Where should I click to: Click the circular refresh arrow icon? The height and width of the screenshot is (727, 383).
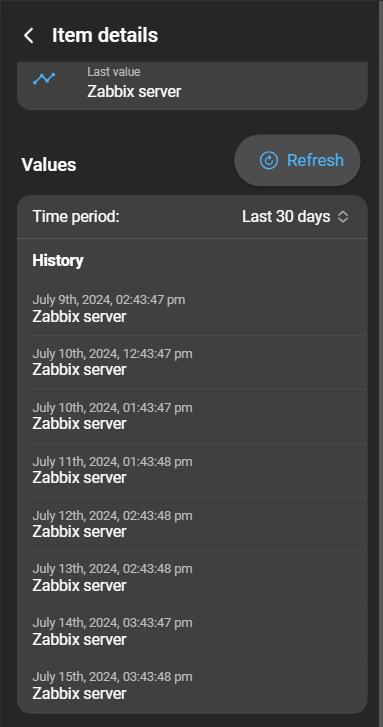click(269, 160)
